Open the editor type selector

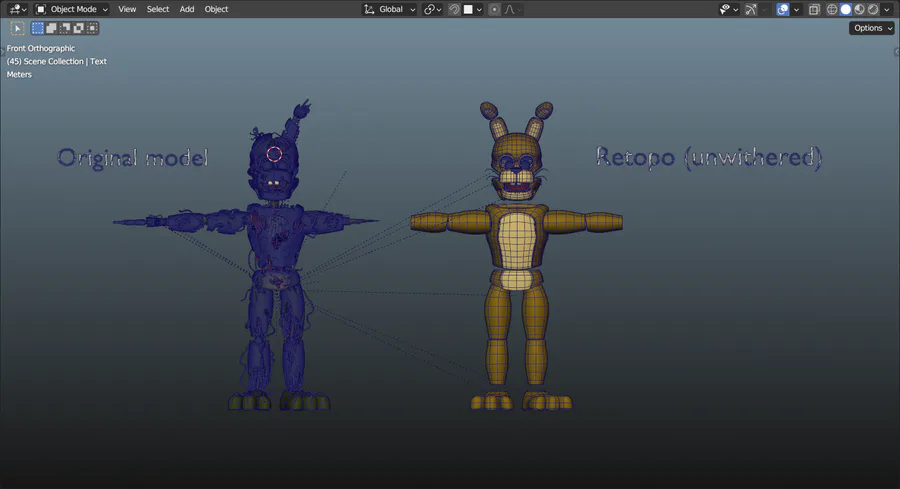tap(17, 9)
